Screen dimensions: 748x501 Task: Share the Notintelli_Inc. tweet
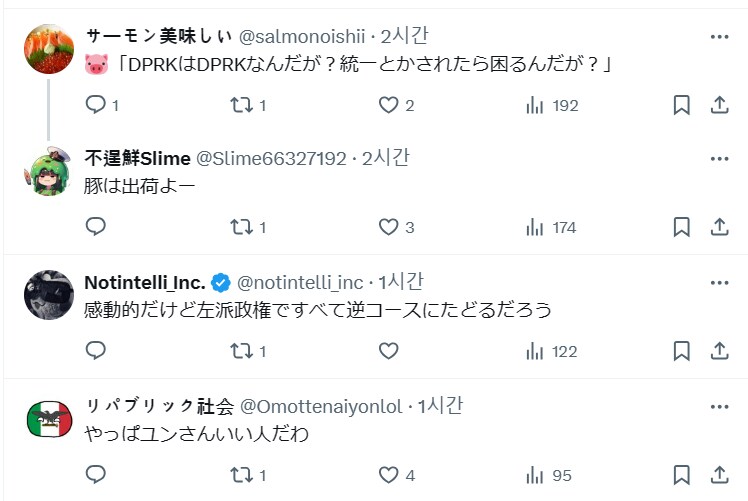pyautogui.click(x=718, y=351)
